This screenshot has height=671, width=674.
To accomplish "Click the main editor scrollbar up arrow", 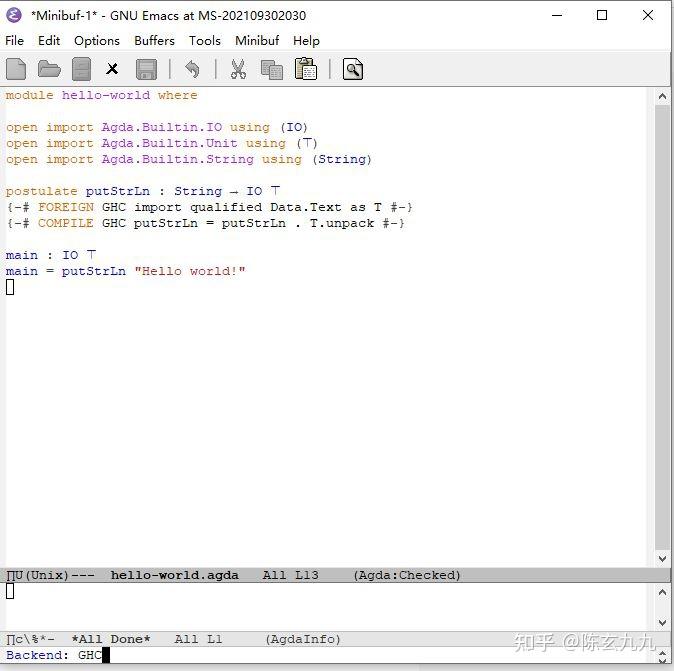I will [x=662, y=97].
